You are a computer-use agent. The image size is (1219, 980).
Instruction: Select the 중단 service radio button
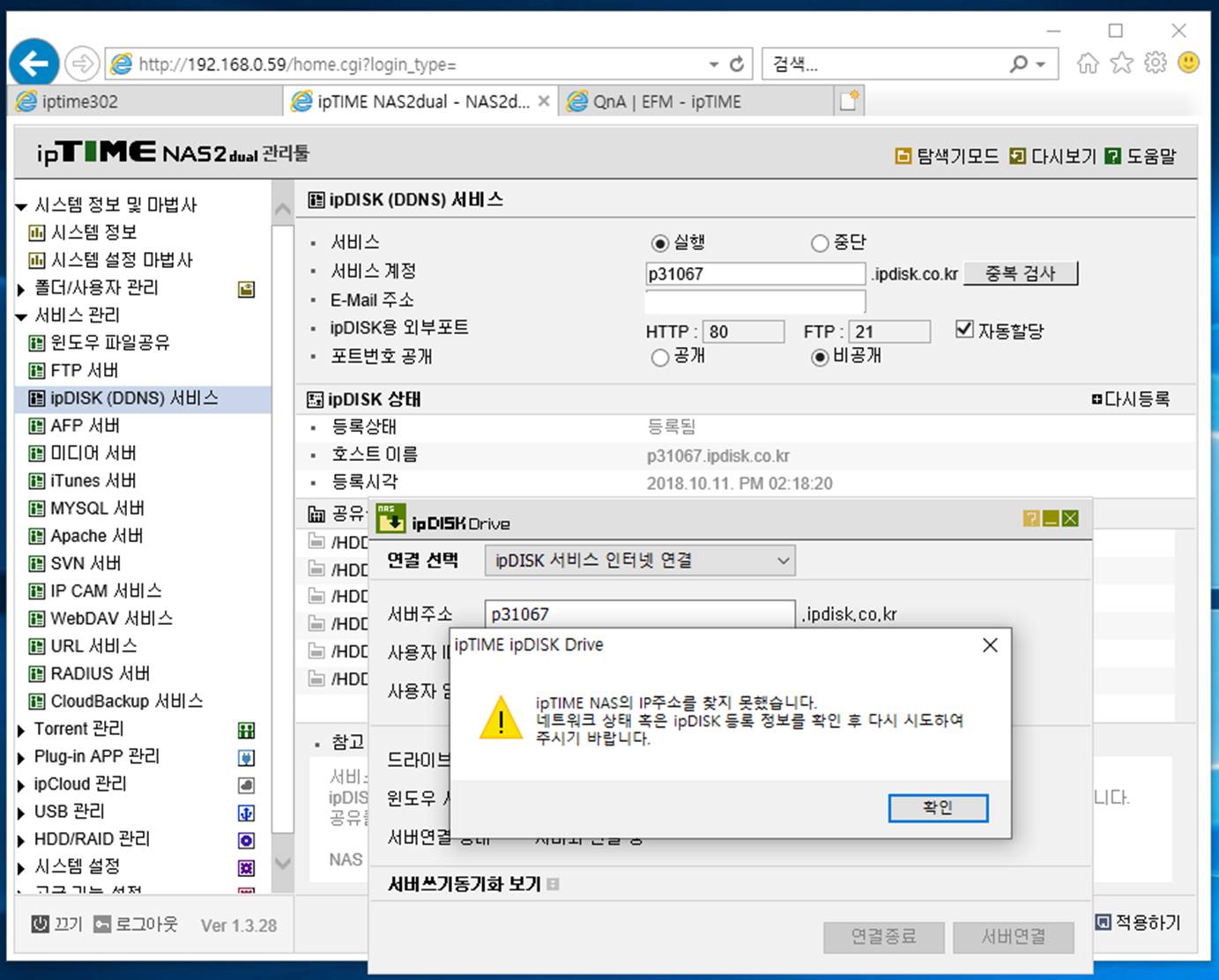click(820, 243)
